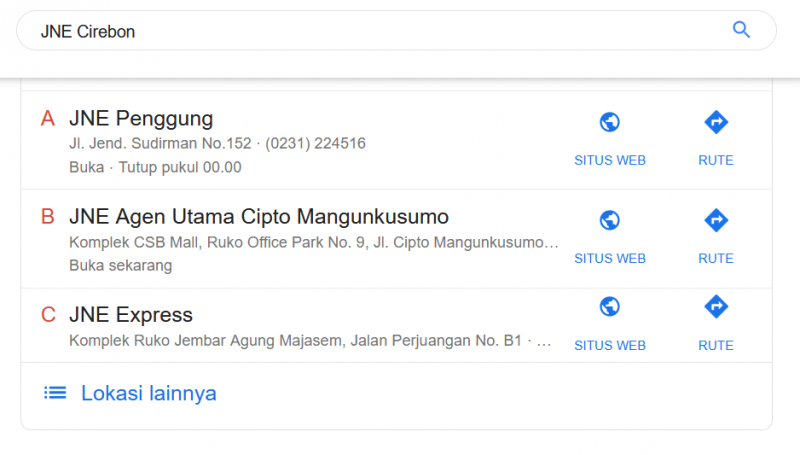Open globe icon for JNE Agen Utama
This screenshot has width=800, height=455.
pos(610,220)
